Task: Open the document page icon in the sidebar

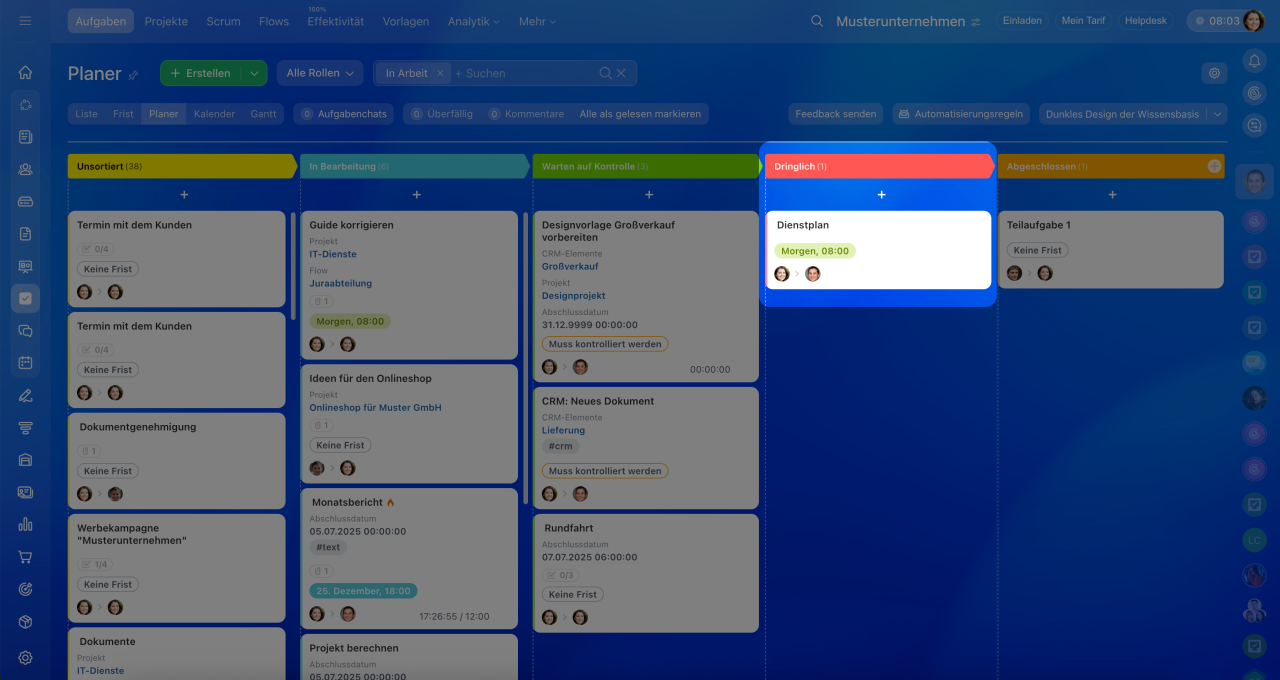Action: coord(25,233)
